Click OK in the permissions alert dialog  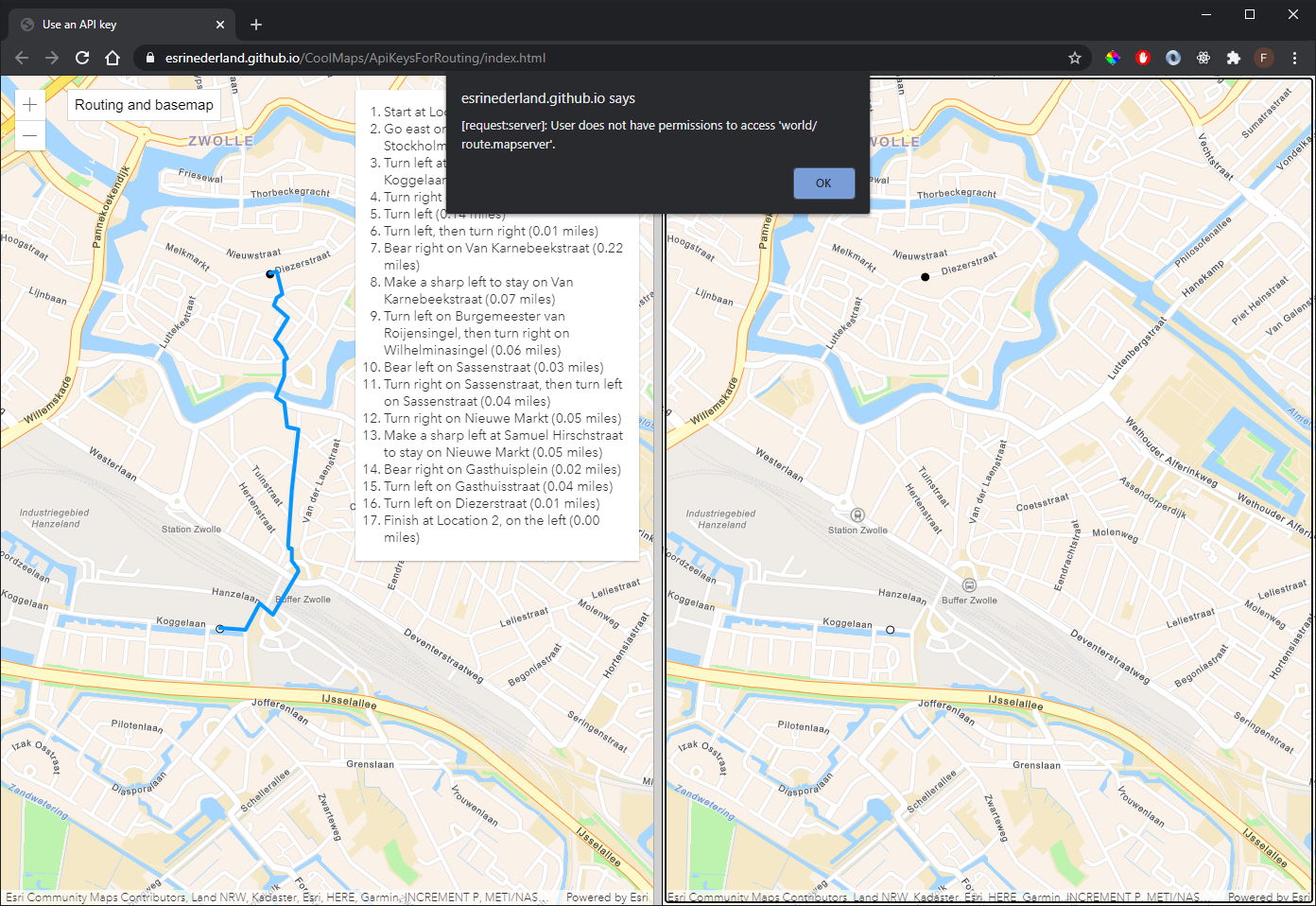point(823,183)
